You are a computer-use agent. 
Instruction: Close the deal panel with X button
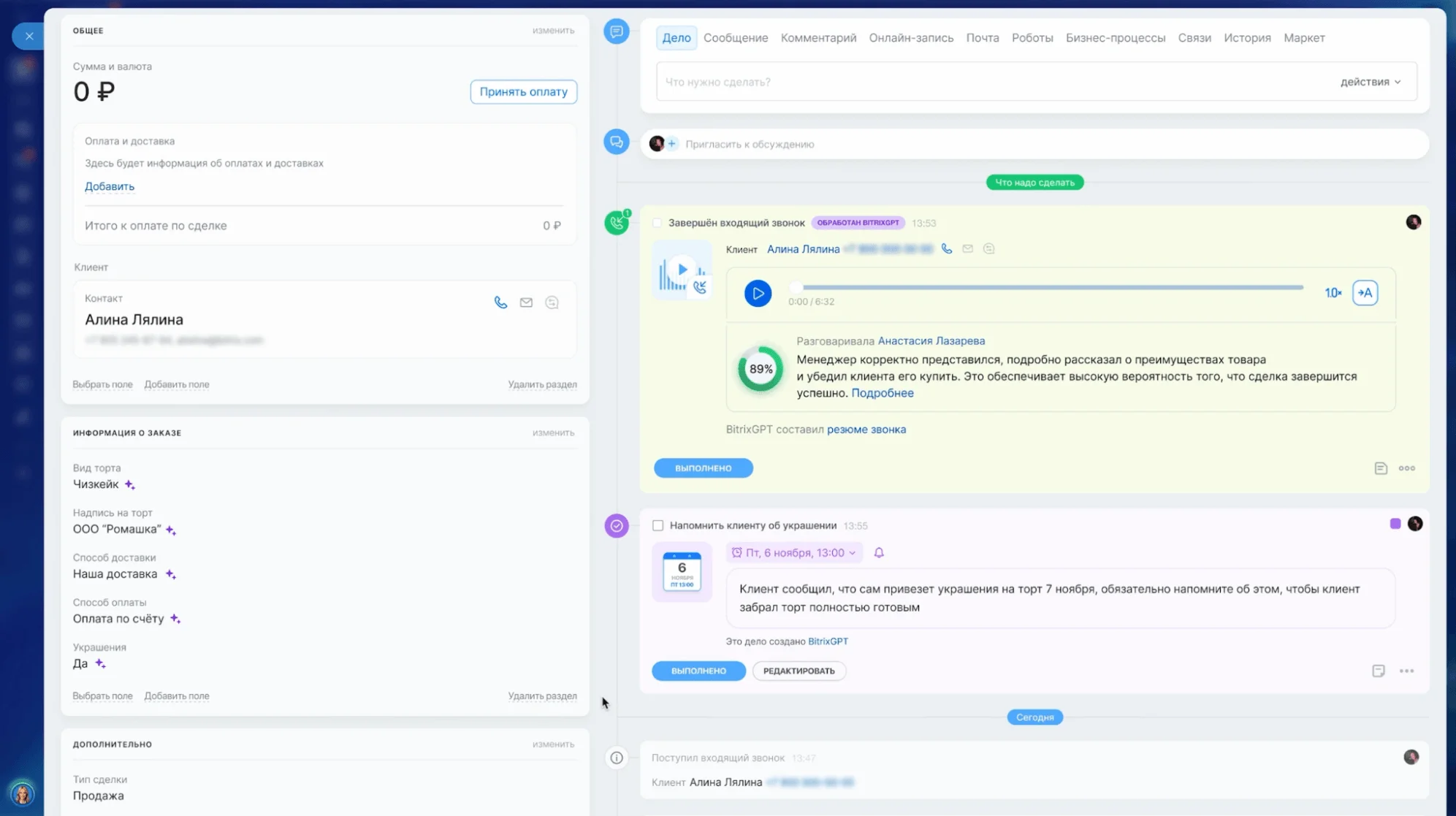28,36
